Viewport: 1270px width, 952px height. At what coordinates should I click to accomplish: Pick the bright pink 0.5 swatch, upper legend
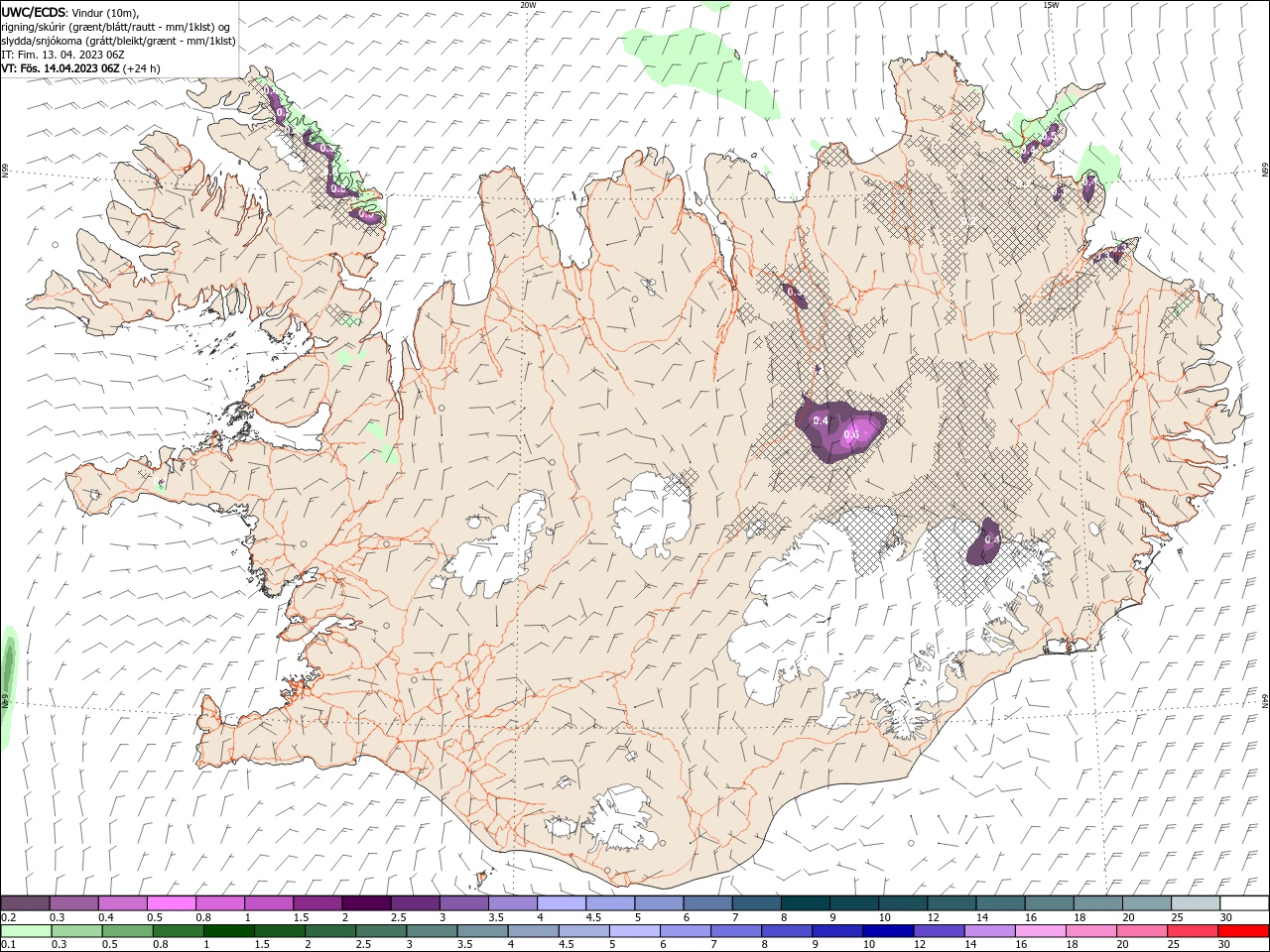pyautogui.click(x=171, y=903)
